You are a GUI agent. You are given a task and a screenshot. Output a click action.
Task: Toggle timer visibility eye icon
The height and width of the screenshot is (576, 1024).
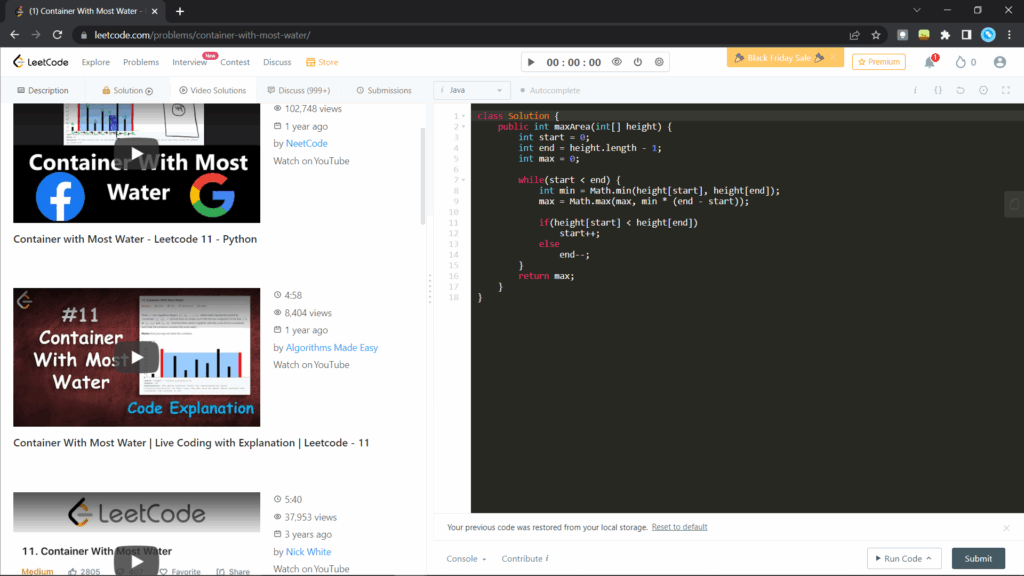click(x=616, y=62)
